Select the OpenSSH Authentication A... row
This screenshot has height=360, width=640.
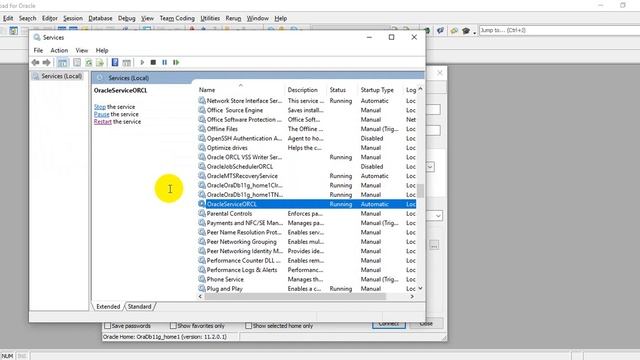307,138
